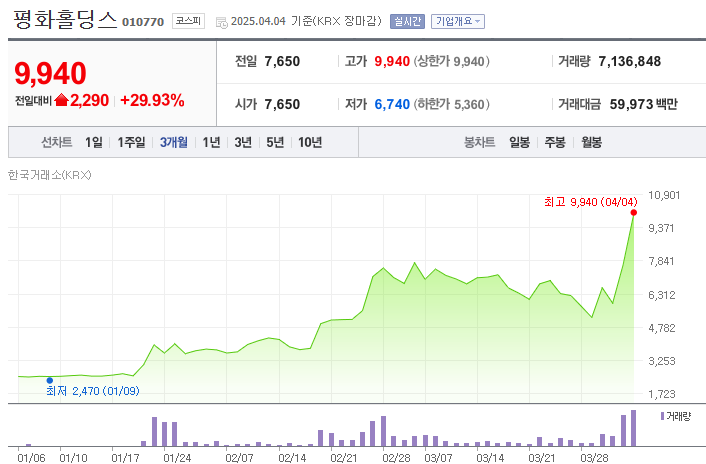This screenshot has height=464, width=706.
Task: Click the 상한가 9,940 text
Action: click(452, 61)
